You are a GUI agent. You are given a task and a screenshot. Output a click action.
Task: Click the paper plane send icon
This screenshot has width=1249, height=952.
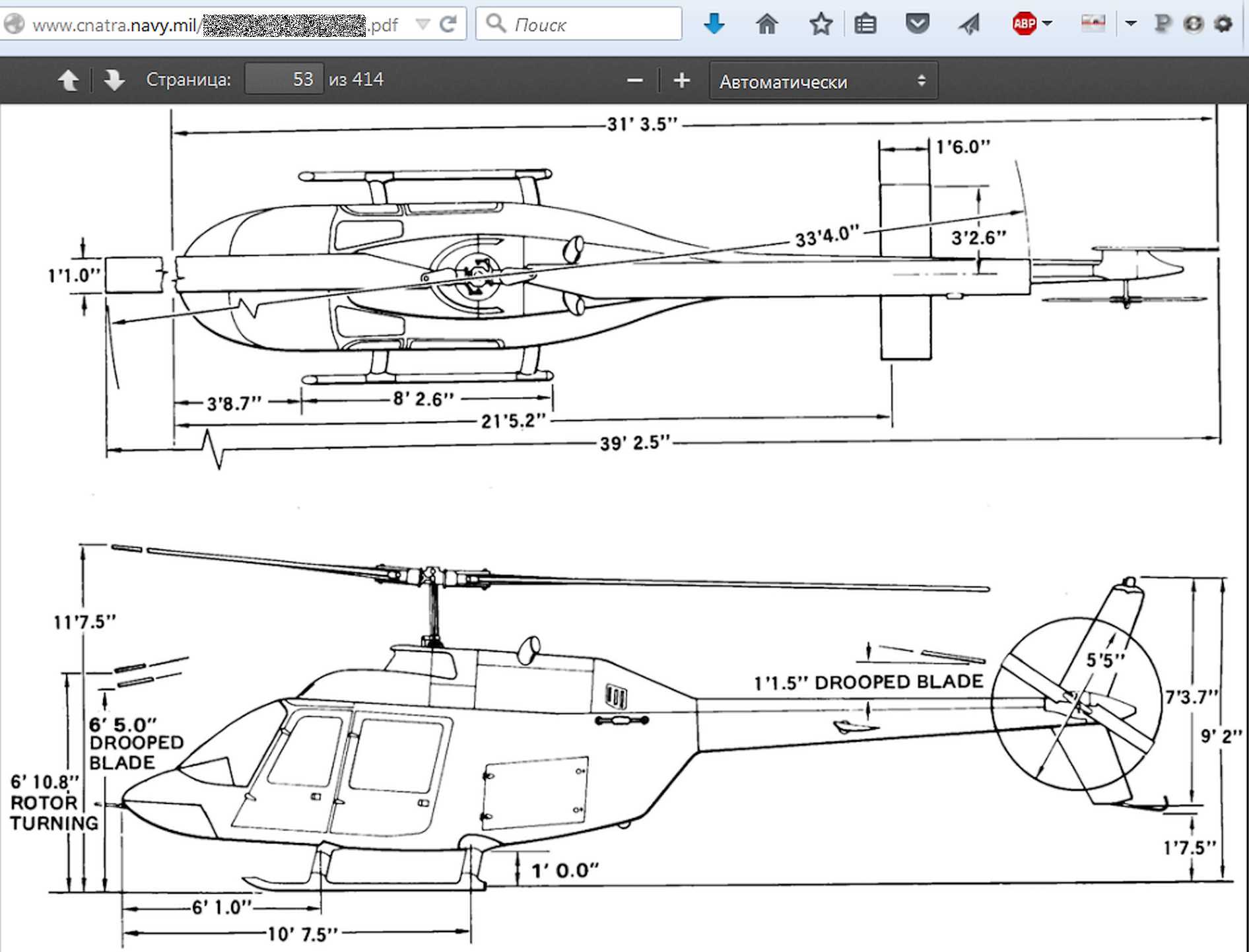coord(969,24)
